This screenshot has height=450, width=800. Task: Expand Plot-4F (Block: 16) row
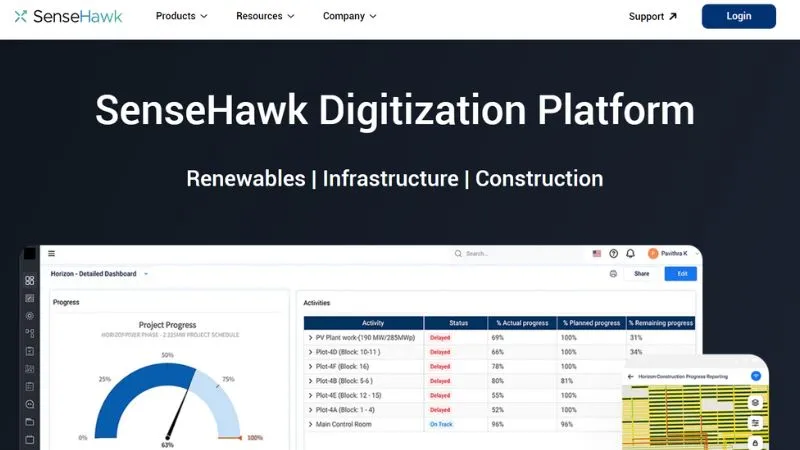pos(310,366)
